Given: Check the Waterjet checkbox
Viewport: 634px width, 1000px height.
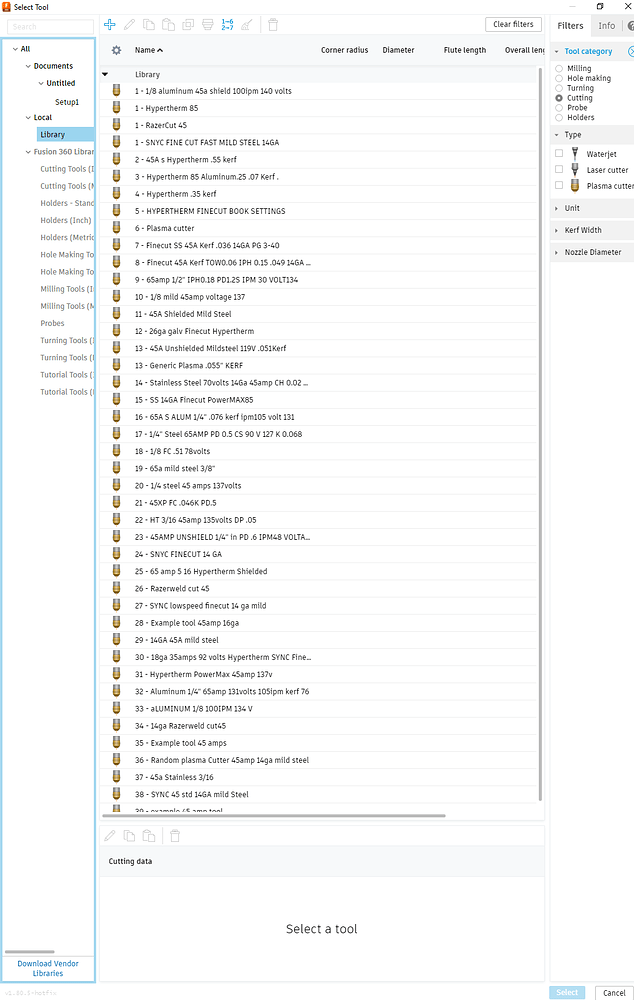Looking at the screenshot, I should [x=559, y=153].
